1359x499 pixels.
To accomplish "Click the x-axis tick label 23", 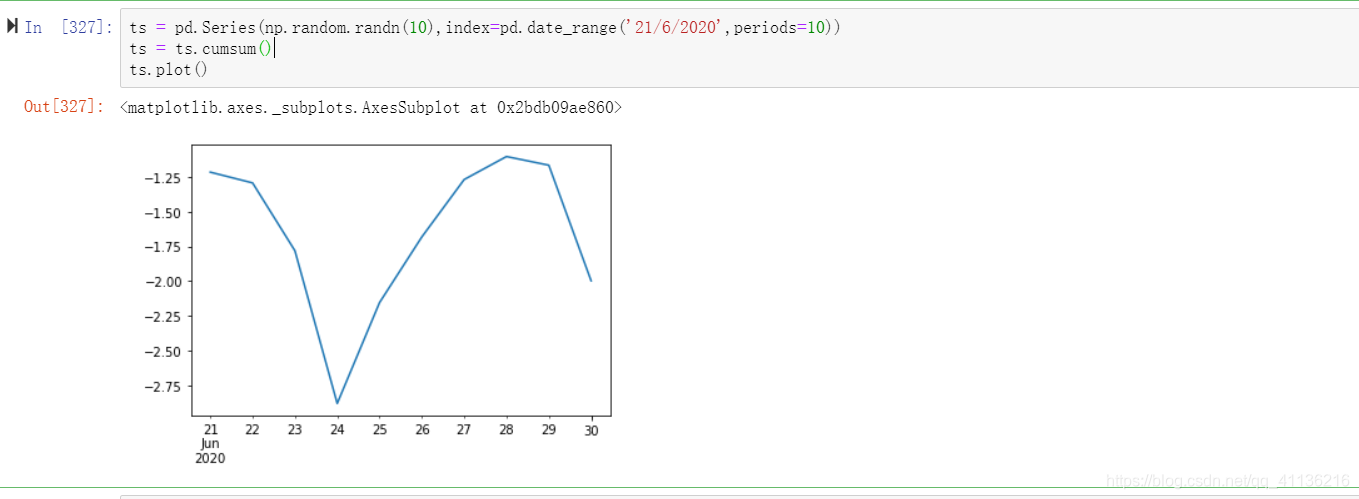I will coord(294,429).
